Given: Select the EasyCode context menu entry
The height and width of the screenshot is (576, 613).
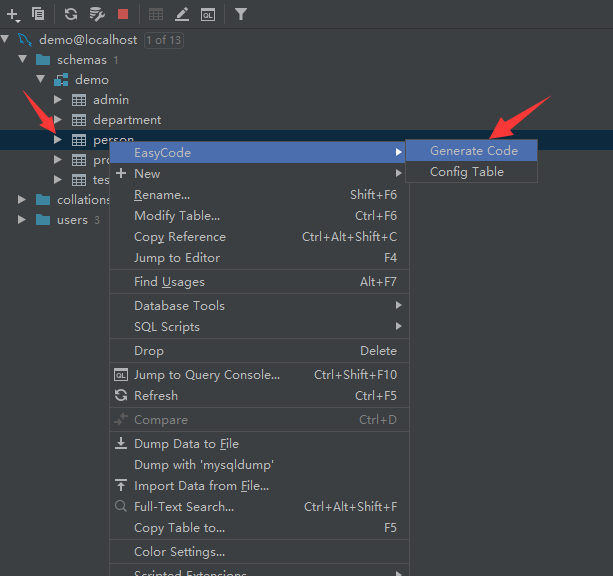Looking at the screenshot, I should 259,153.
